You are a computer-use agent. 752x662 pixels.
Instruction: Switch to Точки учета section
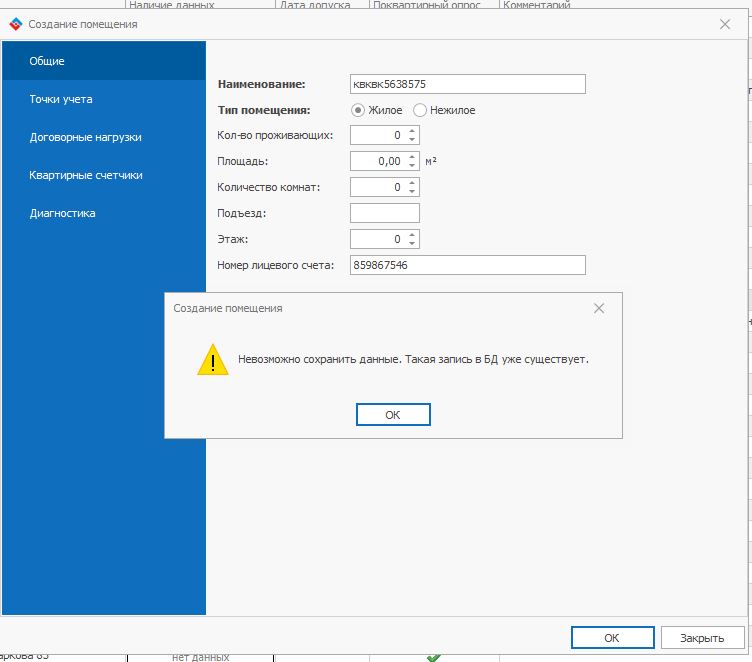click(x=61, y=99)
